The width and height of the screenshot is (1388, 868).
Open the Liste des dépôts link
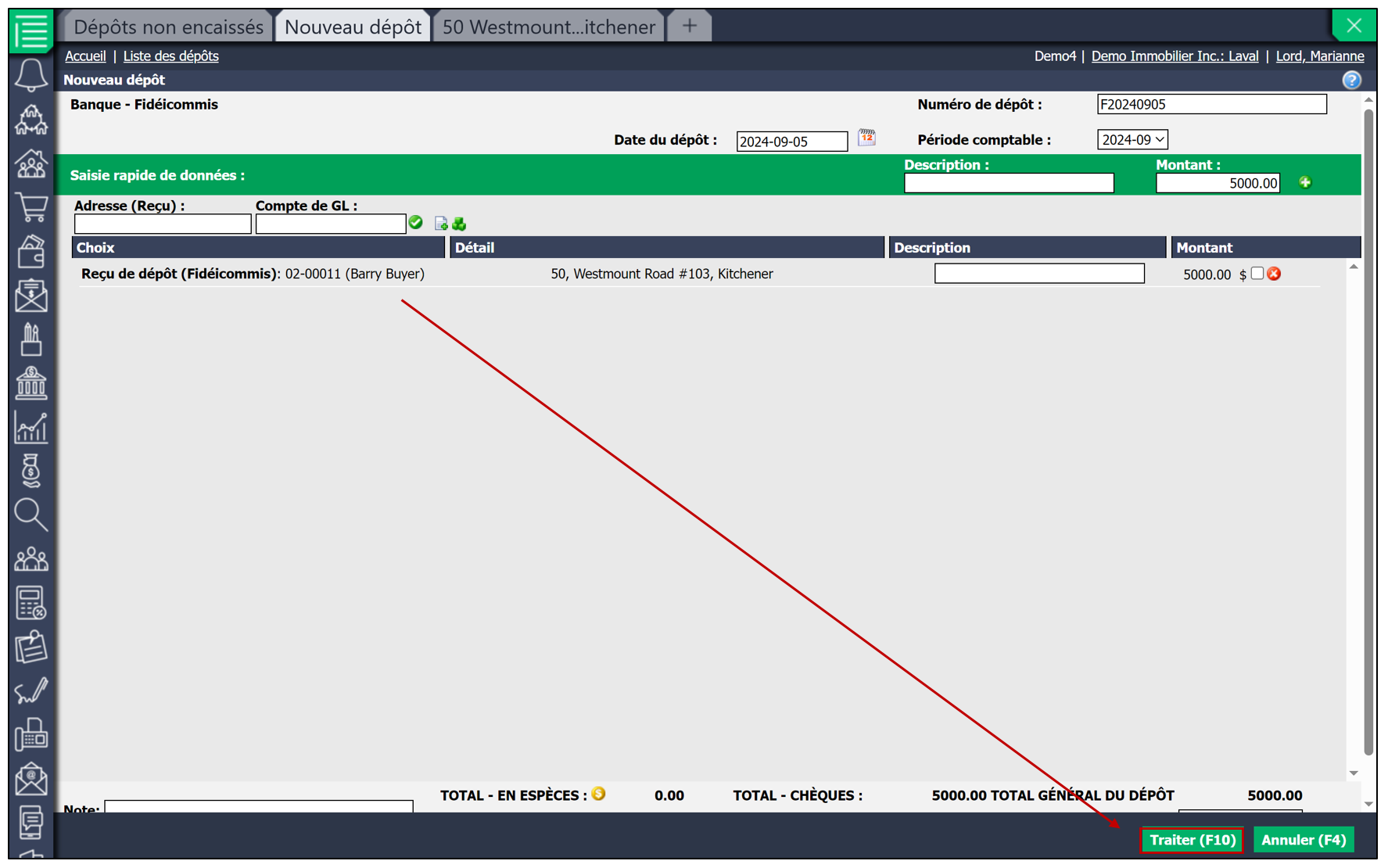tap(170, 56)
